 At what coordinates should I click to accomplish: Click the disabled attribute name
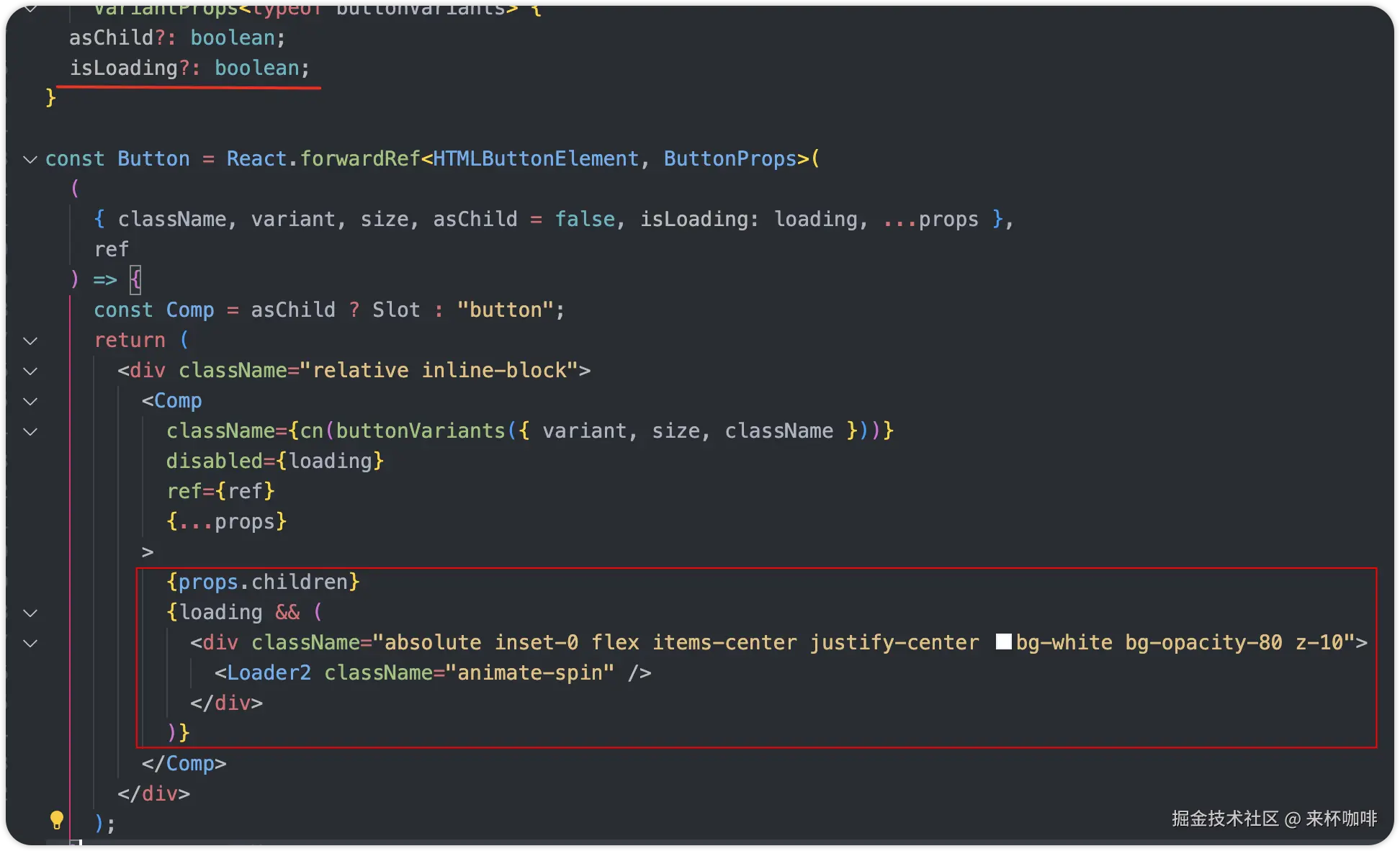215,461
